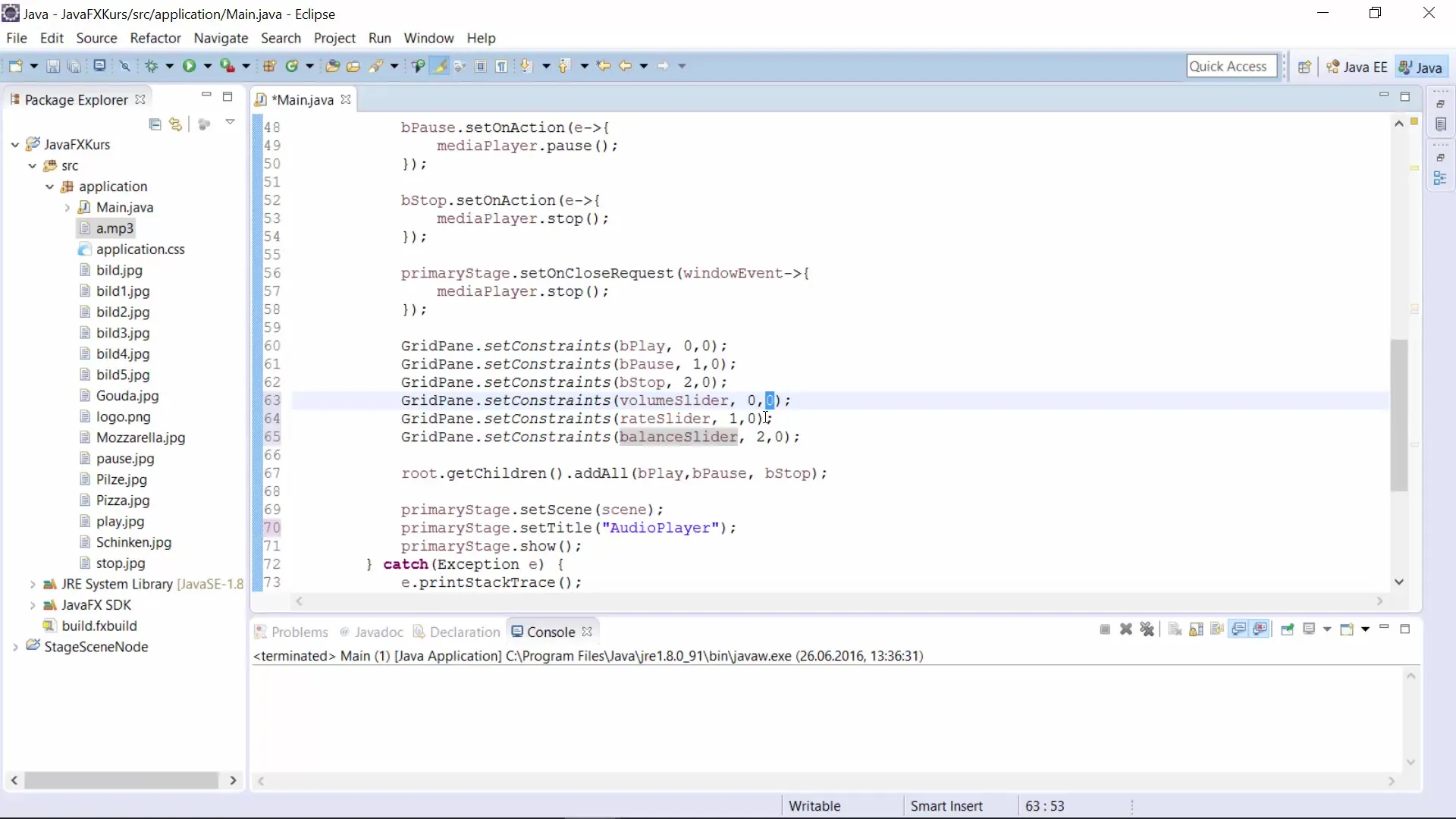Click the Last Edit Location arrow icon

[604, 67]
